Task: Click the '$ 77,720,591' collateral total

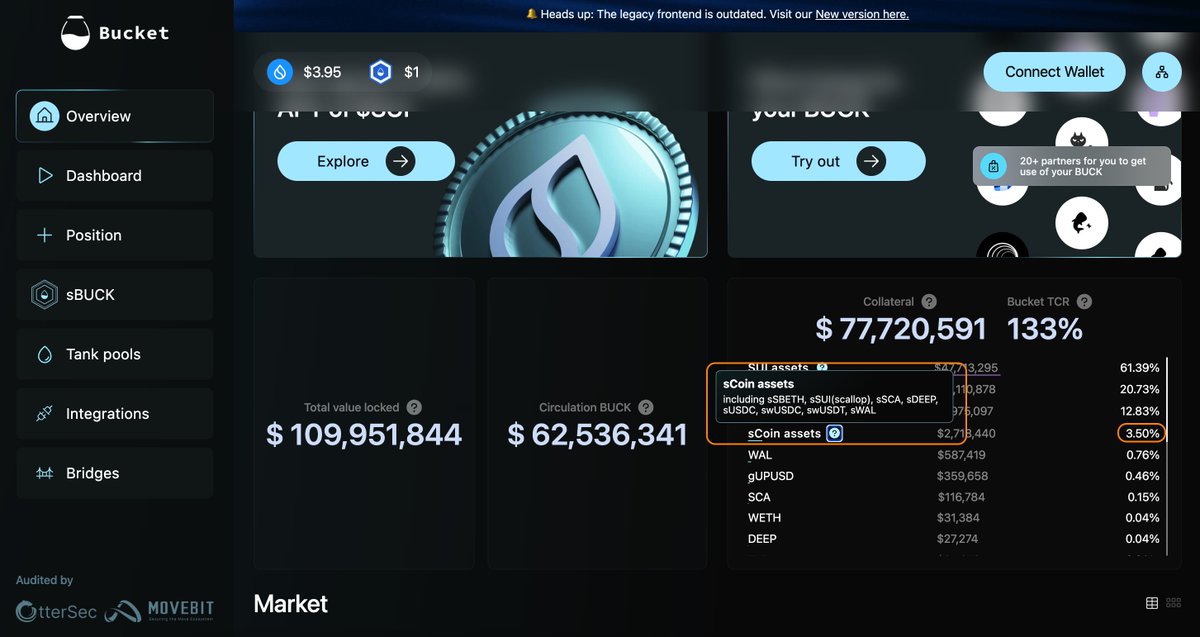Action: pyautogui.click(x=901, y=328)
